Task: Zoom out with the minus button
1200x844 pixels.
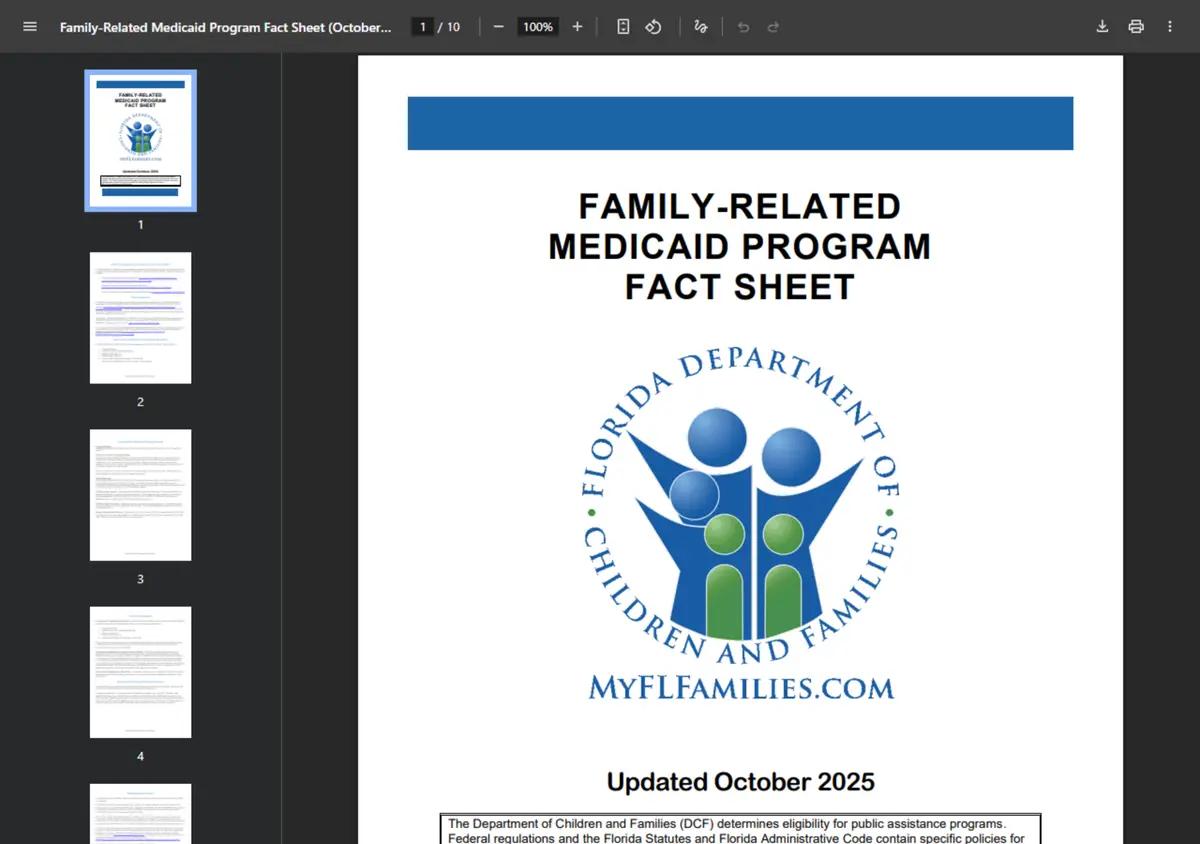Action: pos(499,27)
